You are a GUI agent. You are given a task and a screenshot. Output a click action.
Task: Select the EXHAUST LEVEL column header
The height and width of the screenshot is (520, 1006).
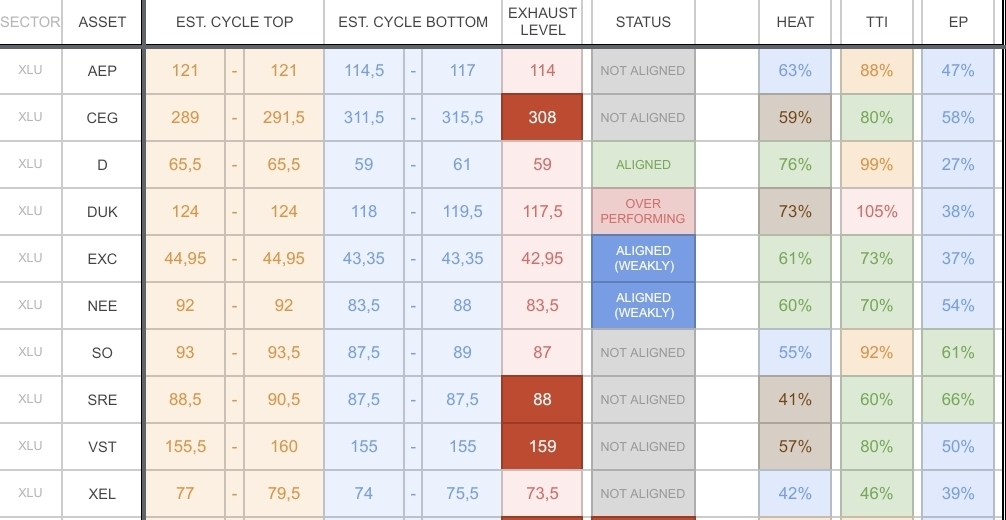pos(542,22)
